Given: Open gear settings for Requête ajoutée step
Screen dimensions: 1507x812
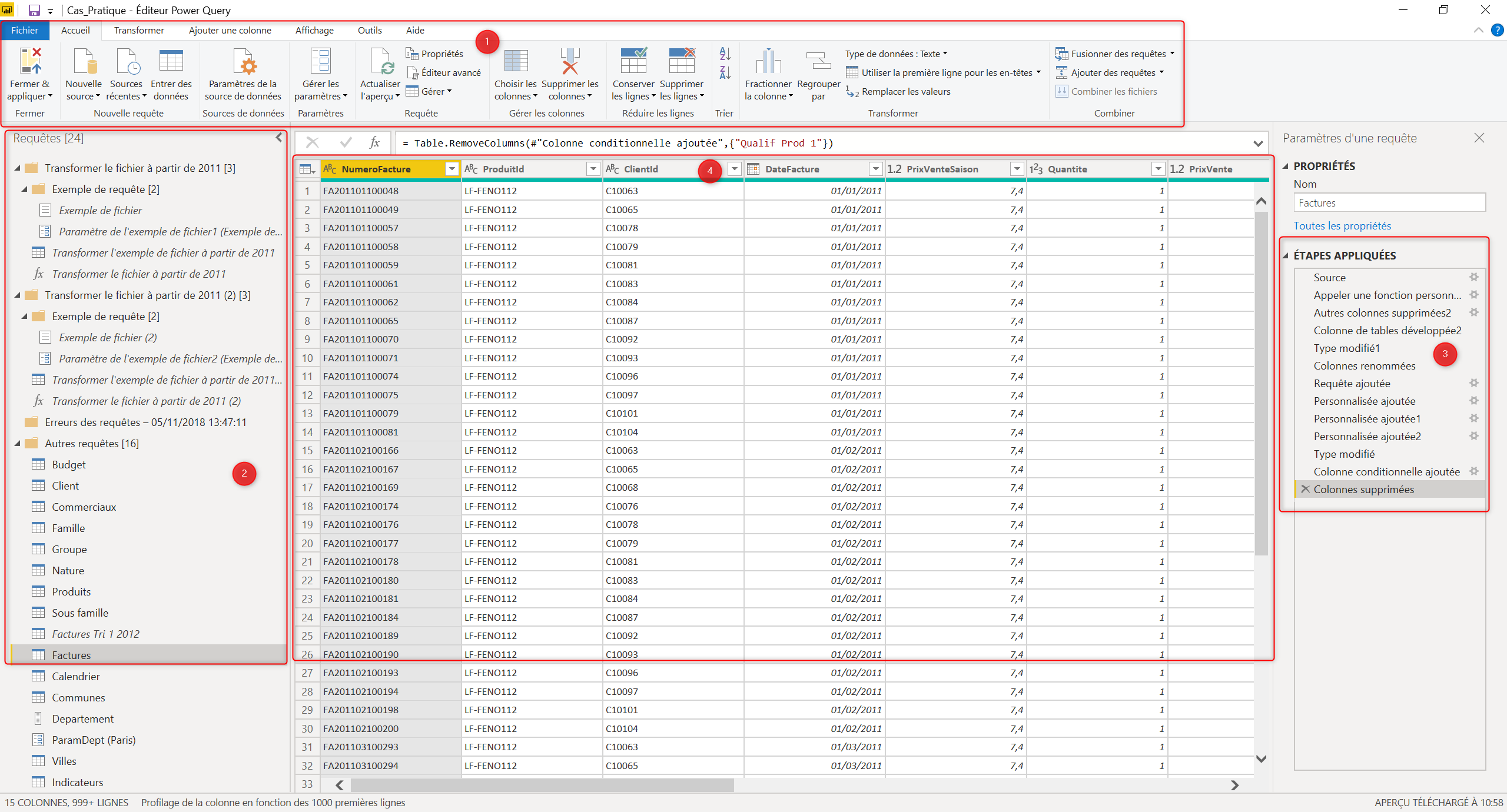Looking at the screenshot, I should point(1473,383).
